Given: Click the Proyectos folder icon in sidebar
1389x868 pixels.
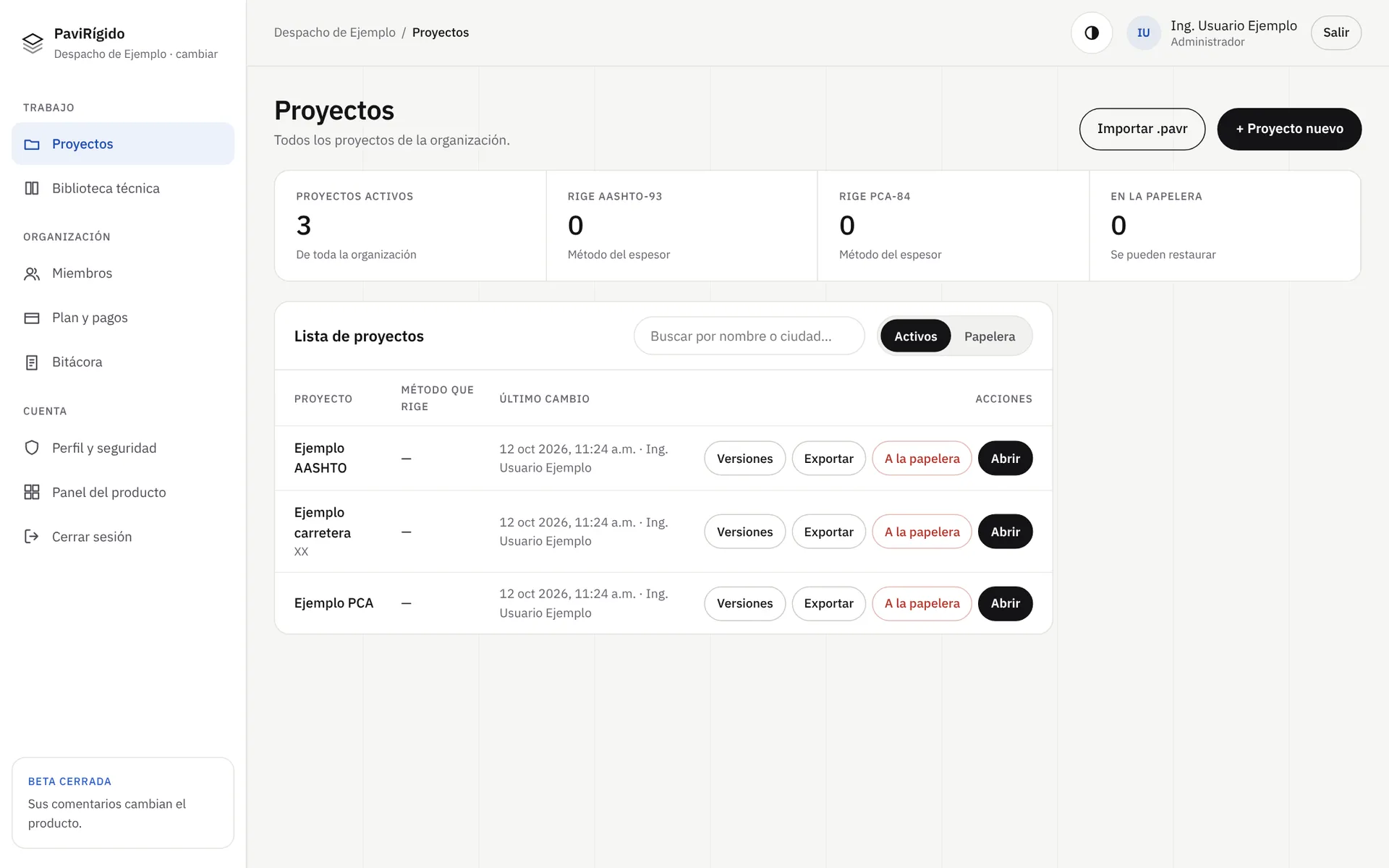Looking at the screenshot, I should [32, 144].
